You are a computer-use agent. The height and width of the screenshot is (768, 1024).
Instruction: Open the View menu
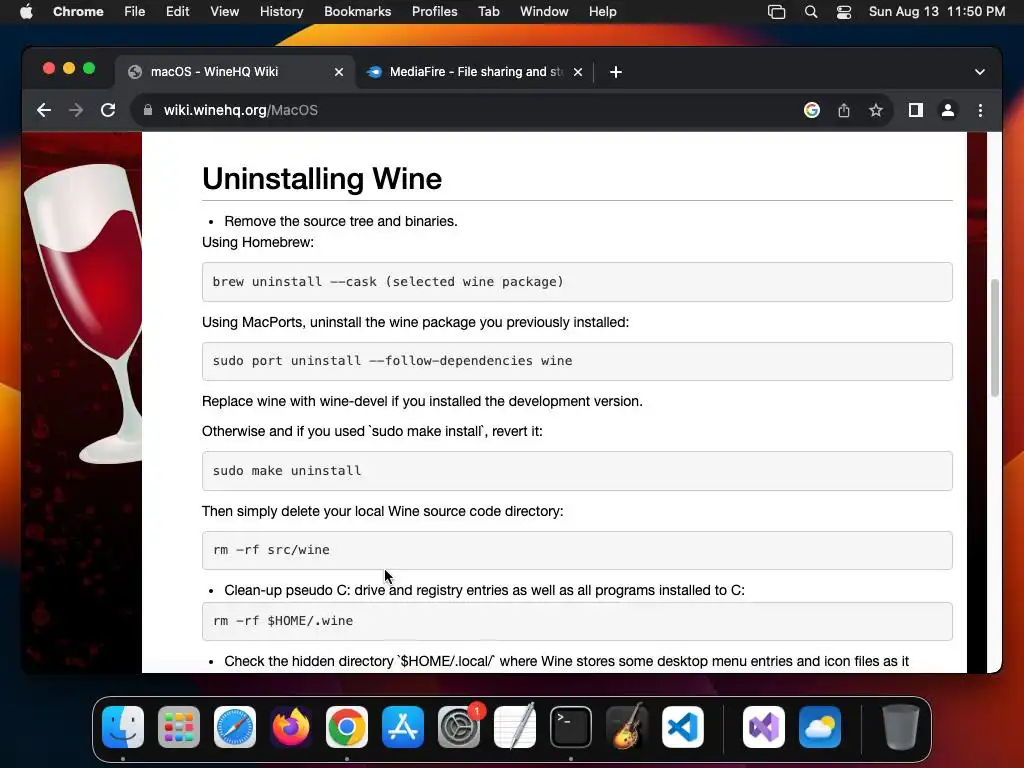pos(225,12)
